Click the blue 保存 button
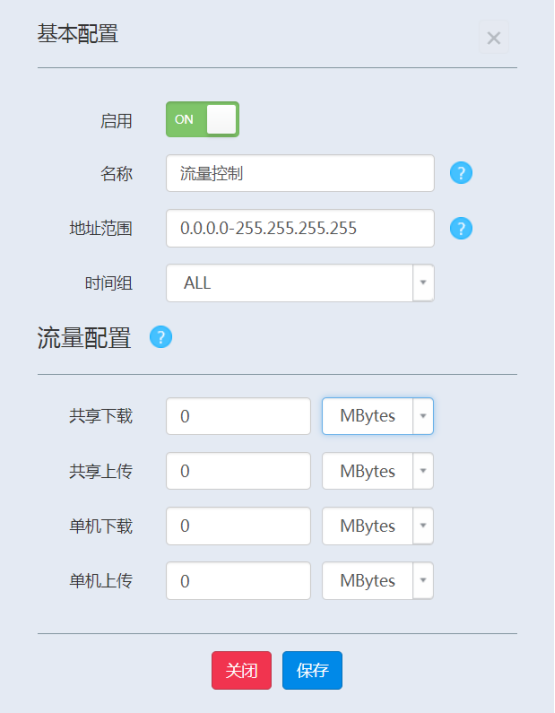 click(312, 670)
